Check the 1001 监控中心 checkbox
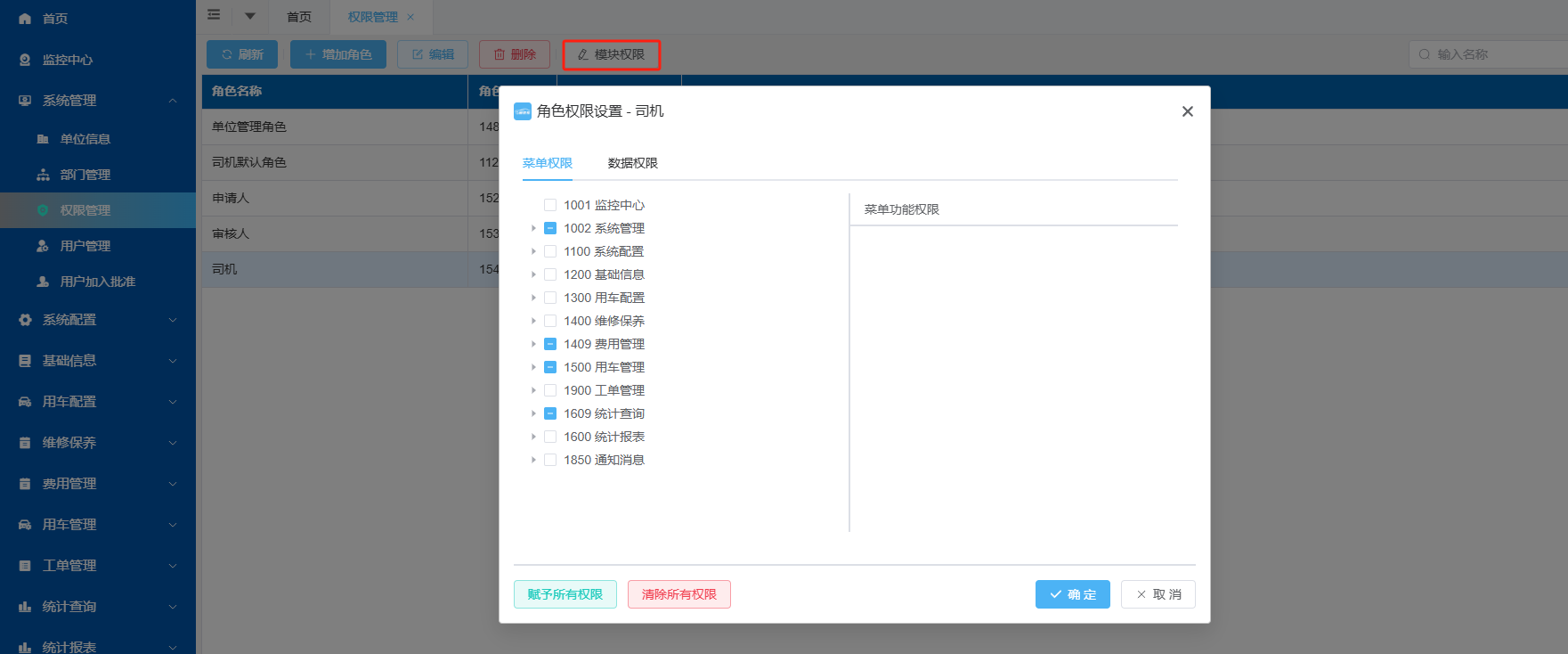 [x=550, y=205]
